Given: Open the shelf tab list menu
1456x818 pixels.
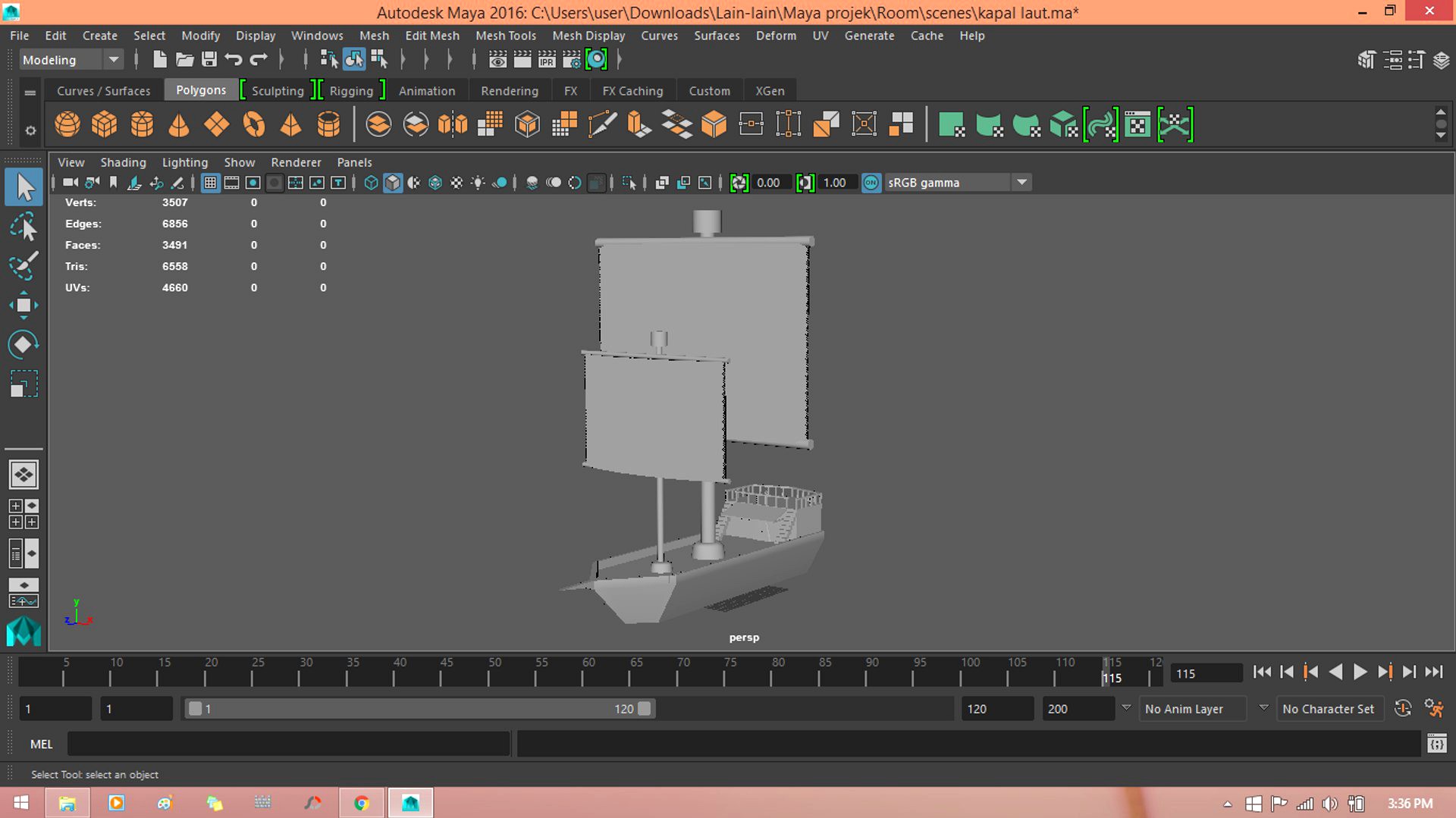Looking at the screenshot, I should pos(30,92).
